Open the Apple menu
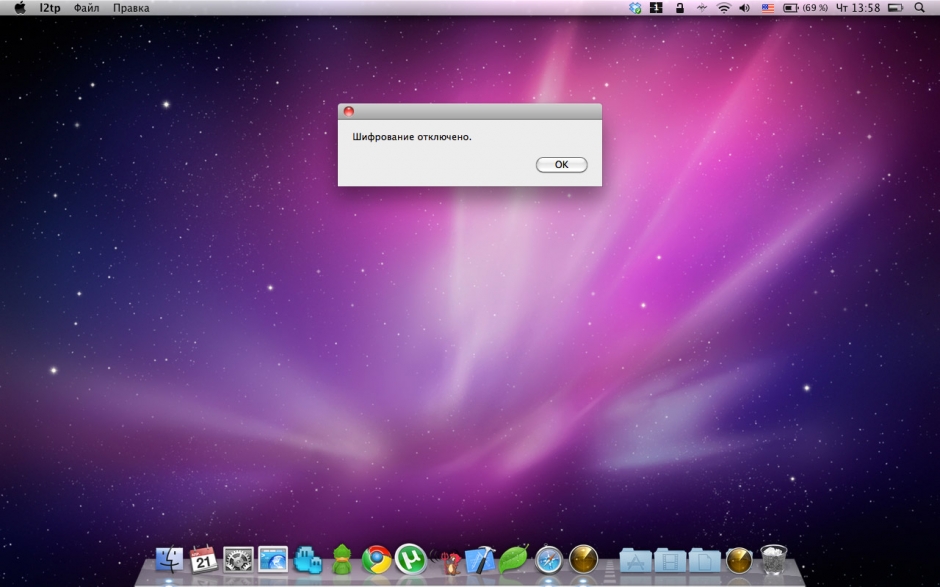 (20, 8)
